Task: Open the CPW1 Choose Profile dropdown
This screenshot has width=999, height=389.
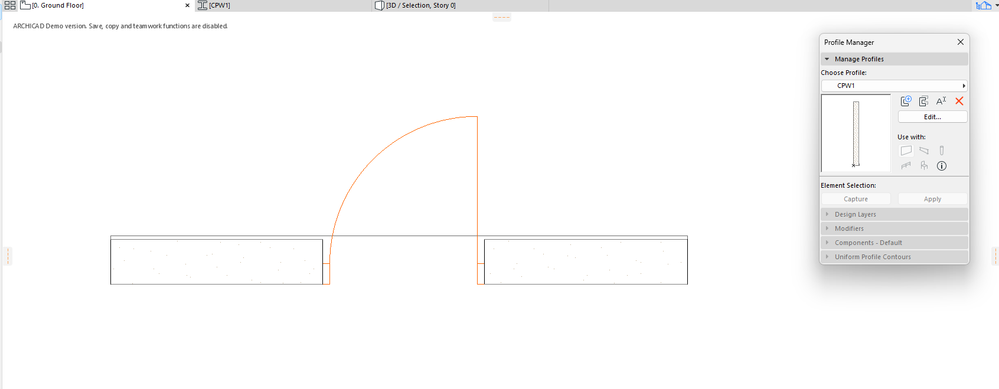Action: [x=894, y=85]
